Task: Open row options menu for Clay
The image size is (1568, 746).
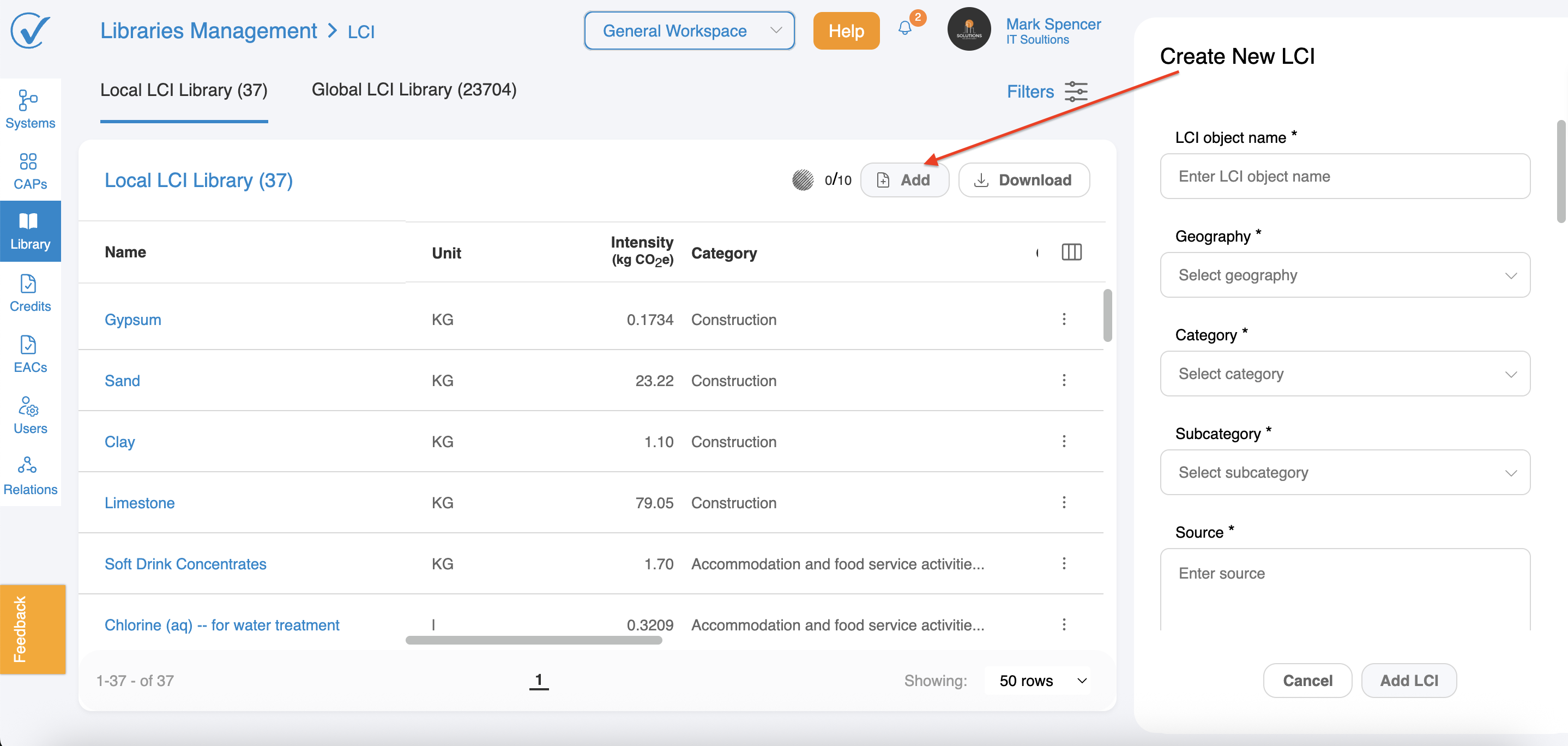Action: [1063, 441]
